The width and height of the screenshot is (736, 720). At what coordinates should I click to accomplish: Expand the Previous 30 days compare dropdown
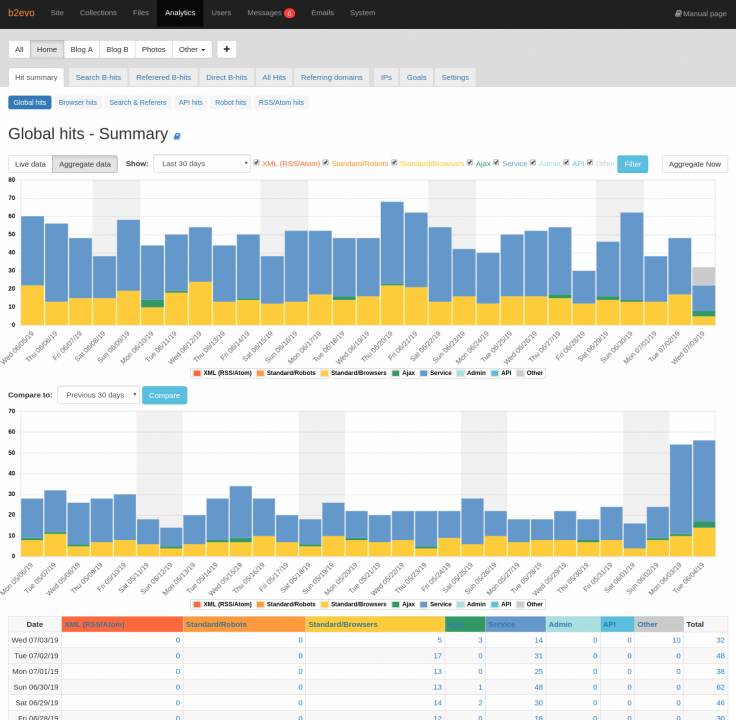[x=99, y=395]
